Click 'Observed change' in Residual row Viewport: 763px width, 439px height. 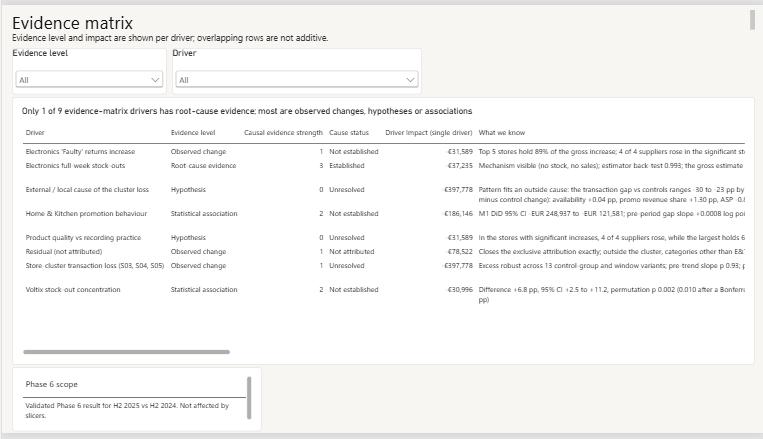point(198,252)
